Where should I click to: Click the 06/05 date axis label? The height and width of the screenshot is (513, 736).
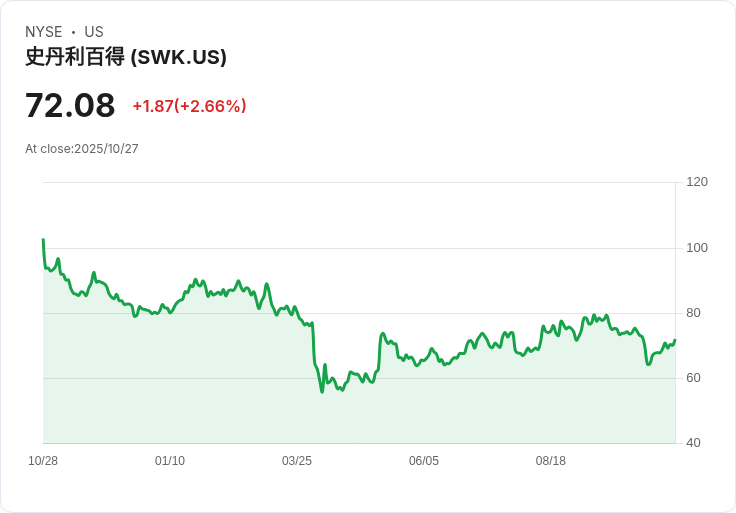point(424,461)
